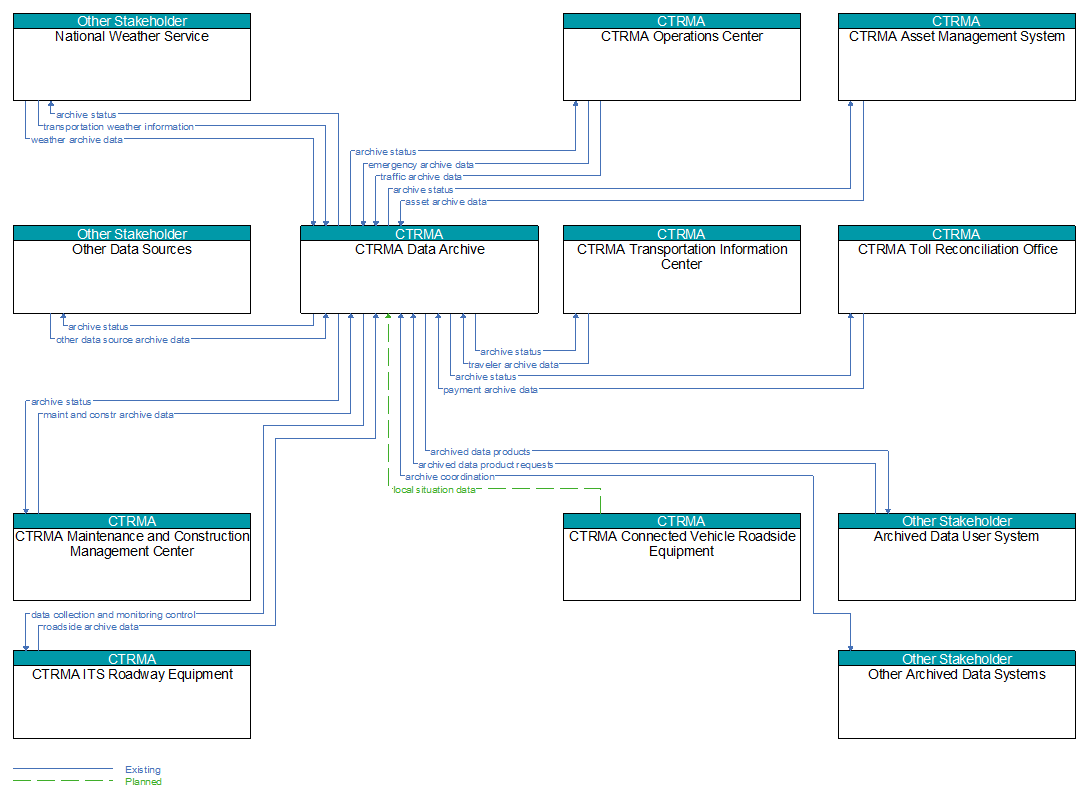Click the Other Data Sources box

pyautogui.click(x=132, y=269)
